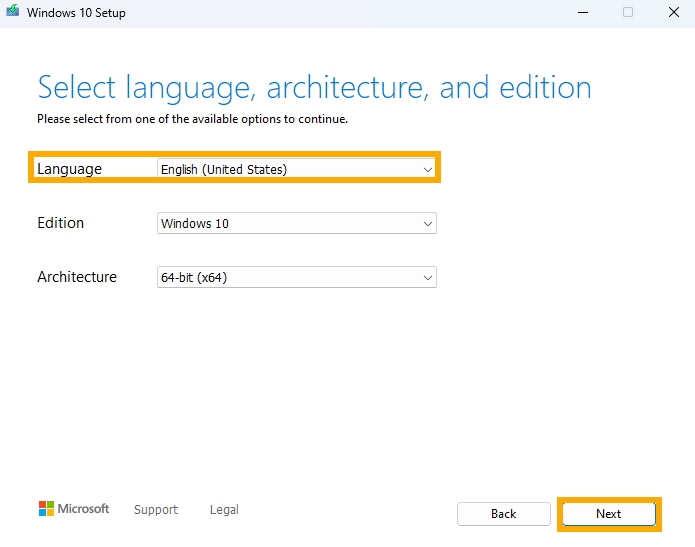The image size is (695, 547).
Task: Go back with the Back button
Action: tap(504, 514)
